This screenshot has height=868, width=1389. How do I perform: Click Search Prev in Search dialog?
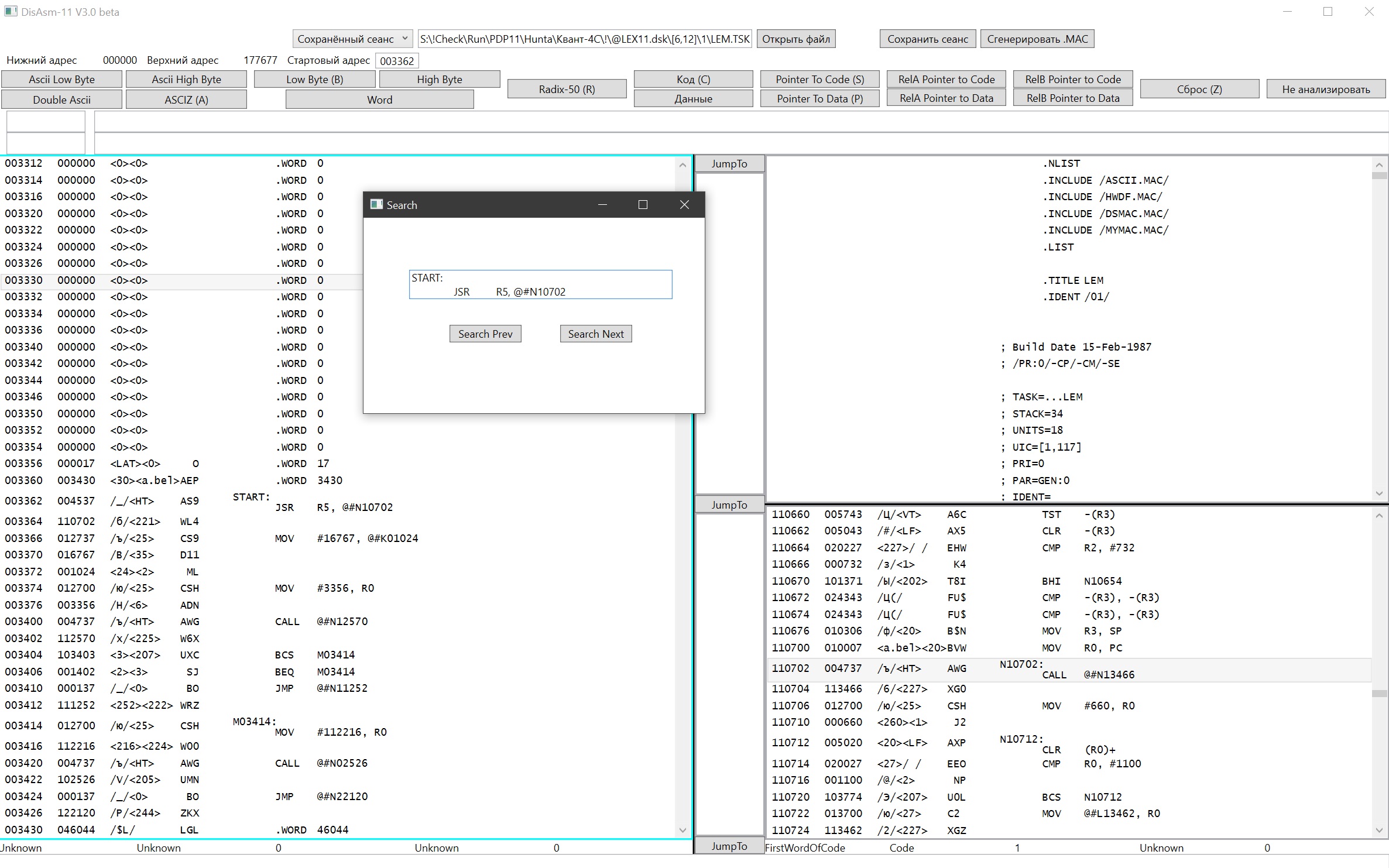point(485,334)
